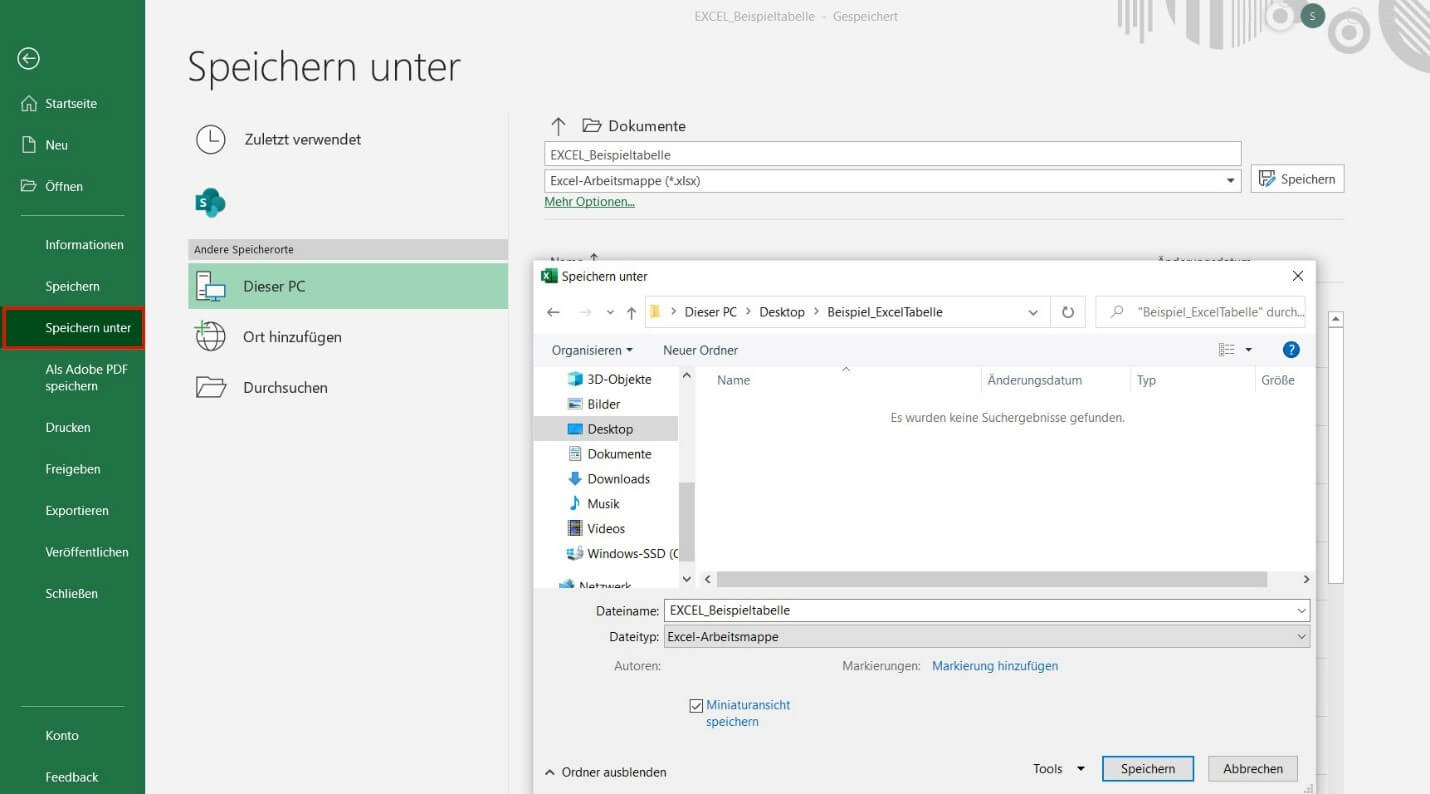This screenshot has height=794, width=1430.
Task: Click Beispiel_ExcelTabelle in the breadcrumb
Action: pos(885,312)
